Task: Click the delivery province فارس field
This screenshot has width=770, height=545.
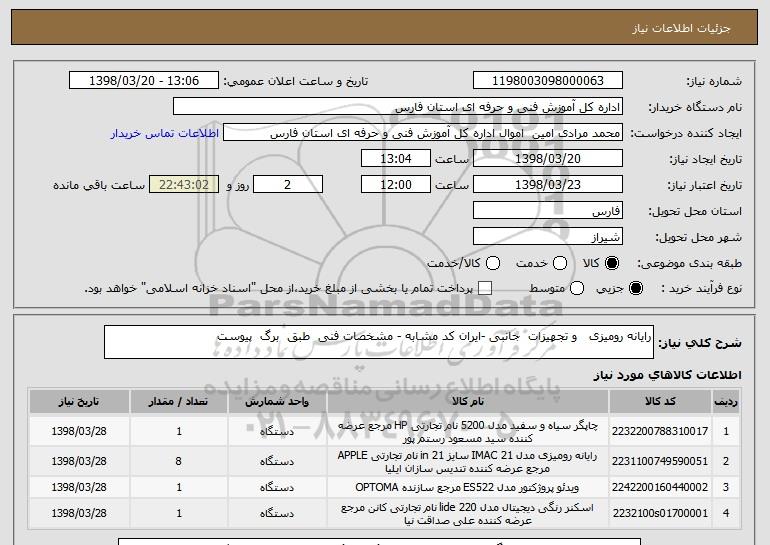Action: tap(548, 211)
